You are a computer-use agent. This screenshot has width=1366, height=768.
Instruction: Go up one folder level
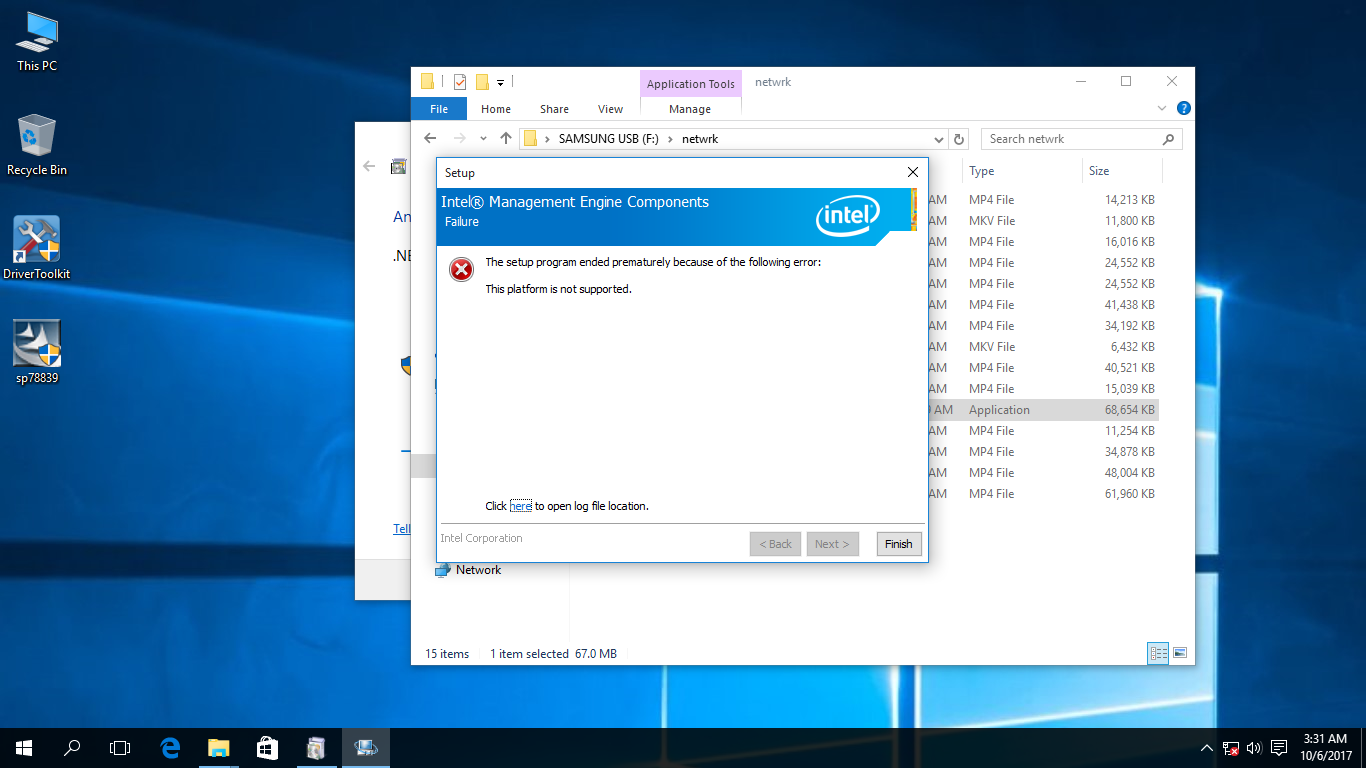[506, 139]
